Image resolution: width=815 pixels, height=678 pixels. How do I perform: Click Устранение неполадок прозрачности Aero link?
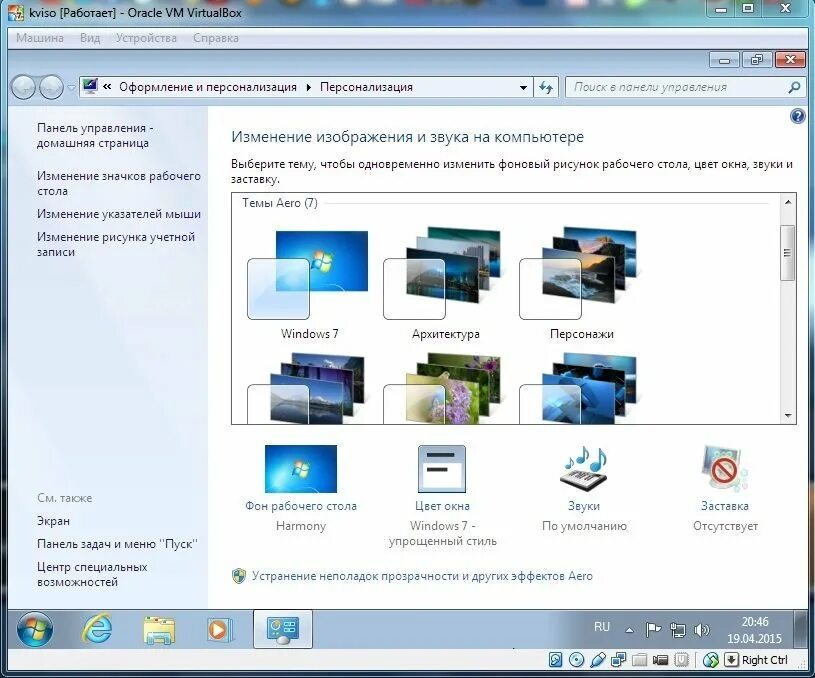422,576
